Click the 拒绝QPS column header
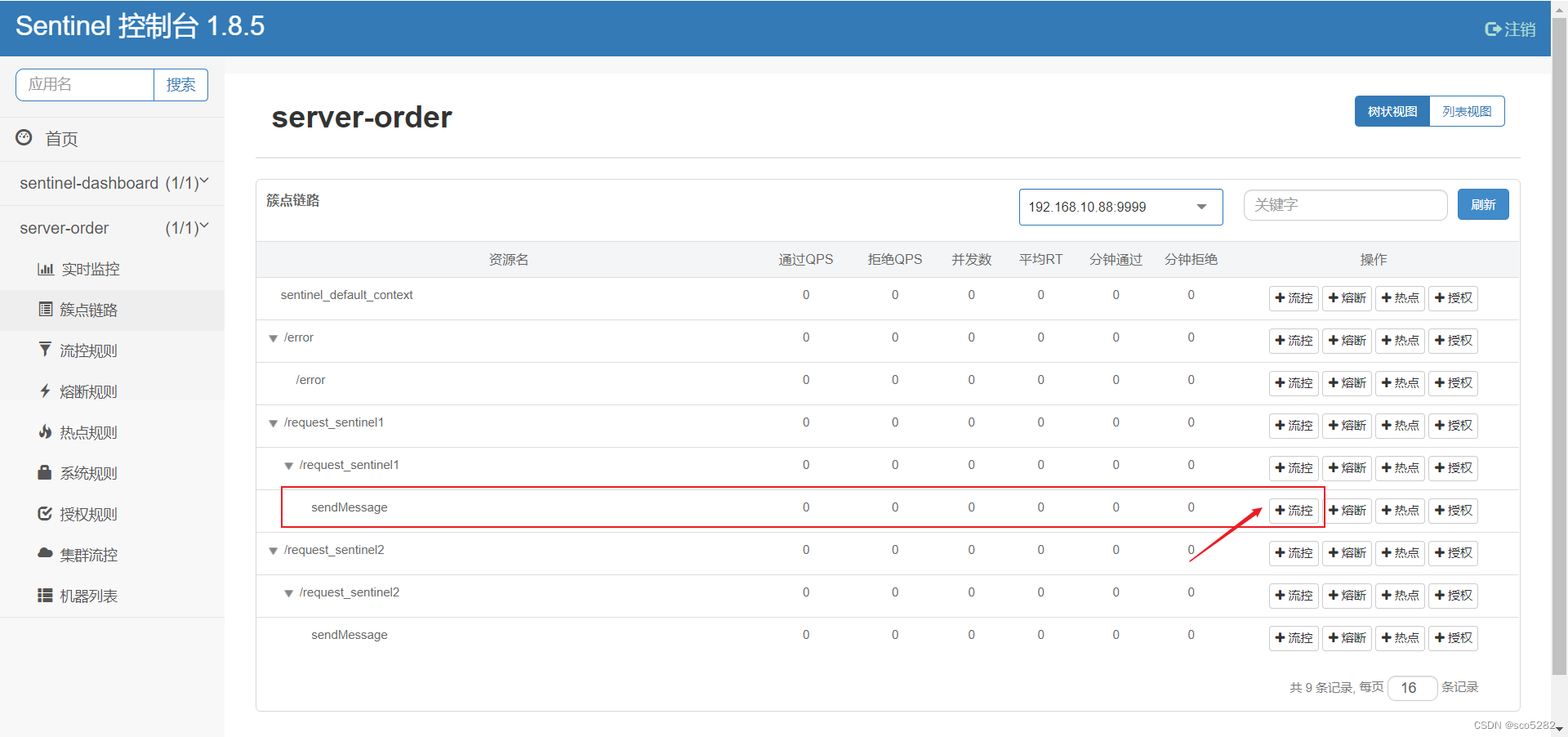The width and height of the screenshot is (1568, 737). [894, 260]
